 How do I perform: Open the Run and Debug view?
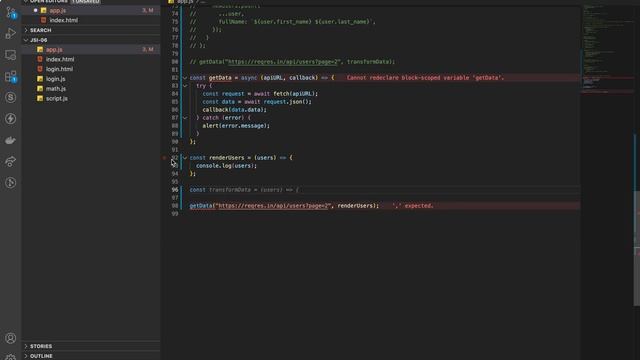tap(11, 33)
